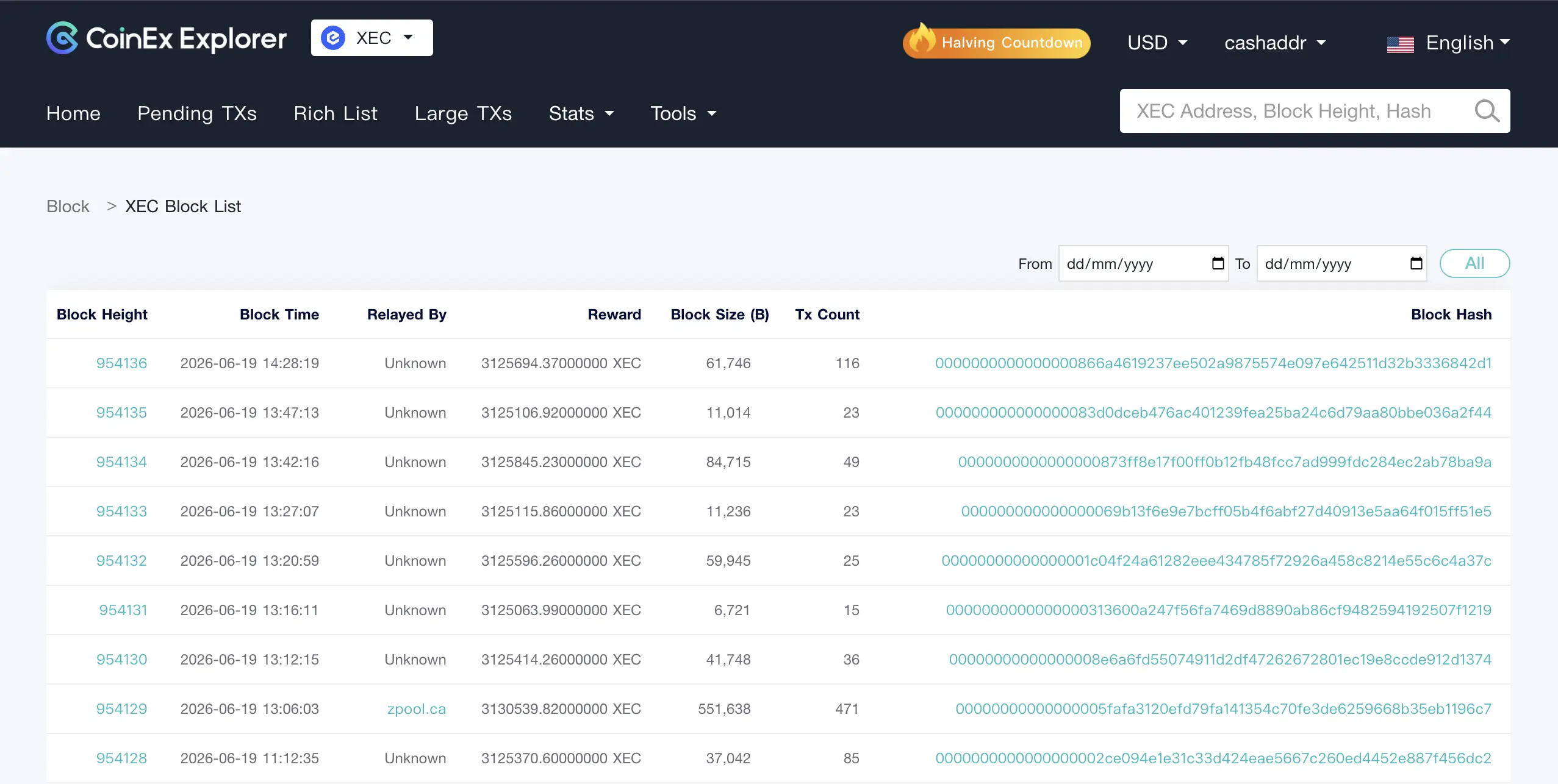Screen dimensions: 1558x784
Task: Open block height 954135
Action: 121,413
